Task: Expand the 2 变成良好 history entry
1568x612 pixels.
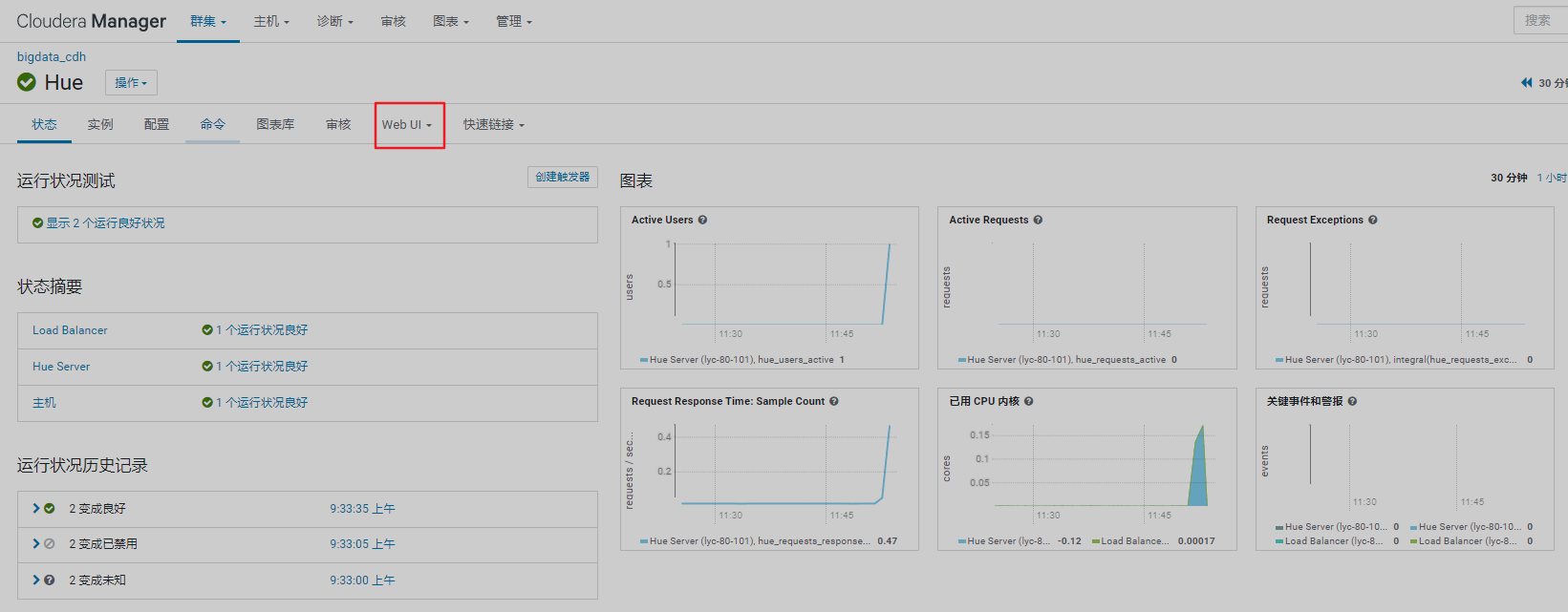Action: 36,509
